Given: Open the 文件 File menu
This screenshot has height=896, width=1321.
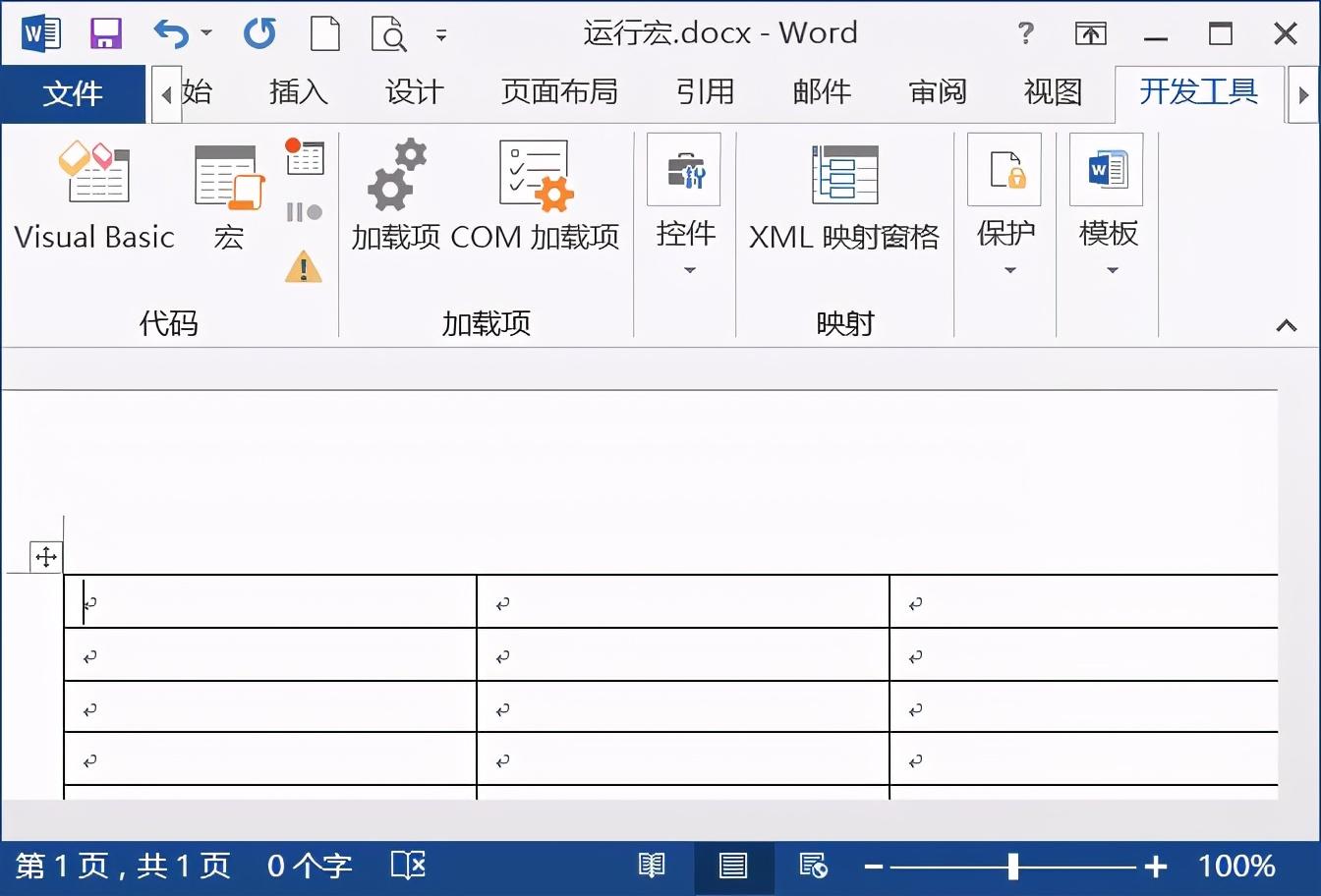Looking at the screenshot, I should (73, 93).
